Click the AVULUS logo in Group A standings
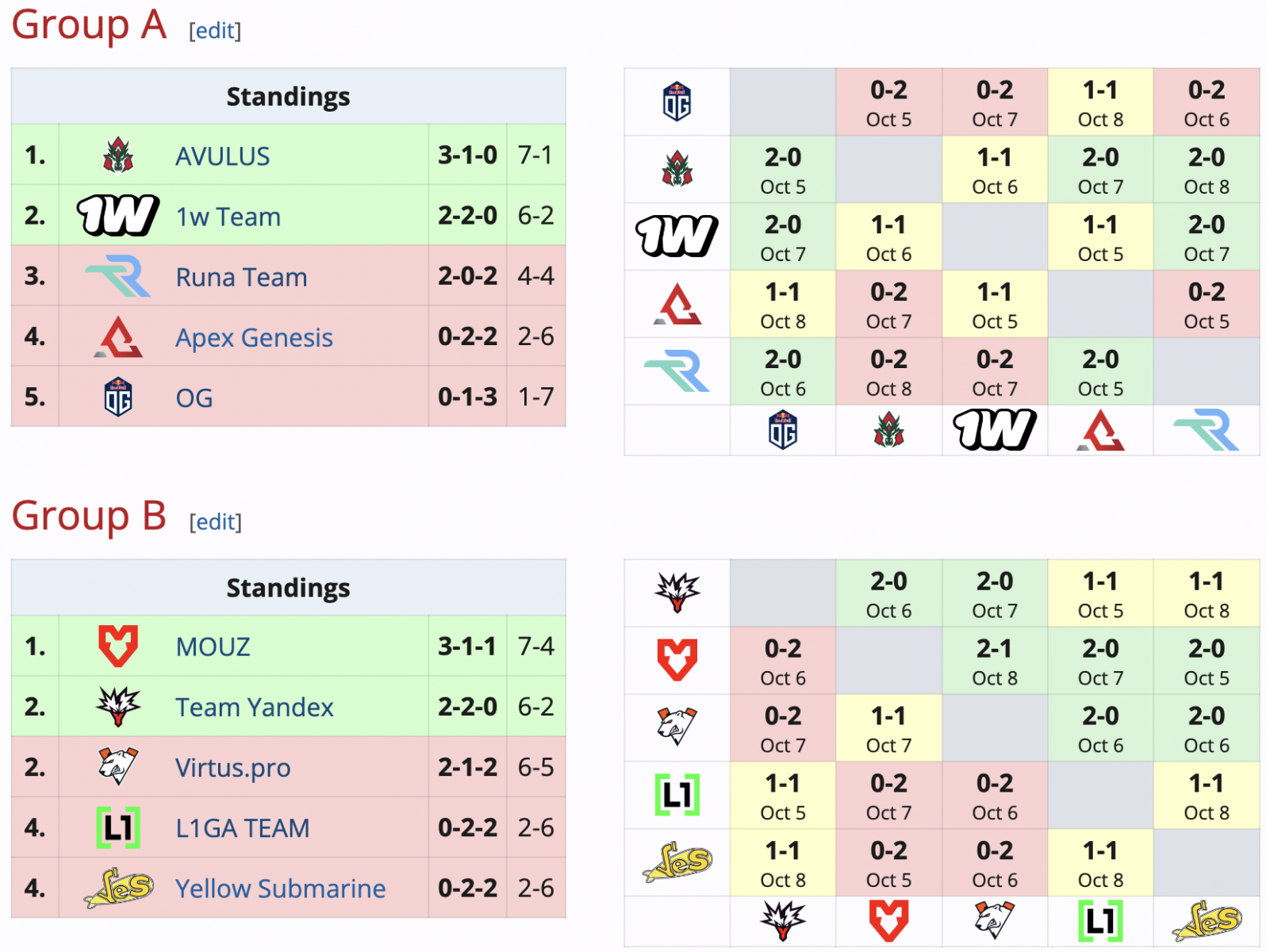 pyautogui.click(x=118, y=155)
